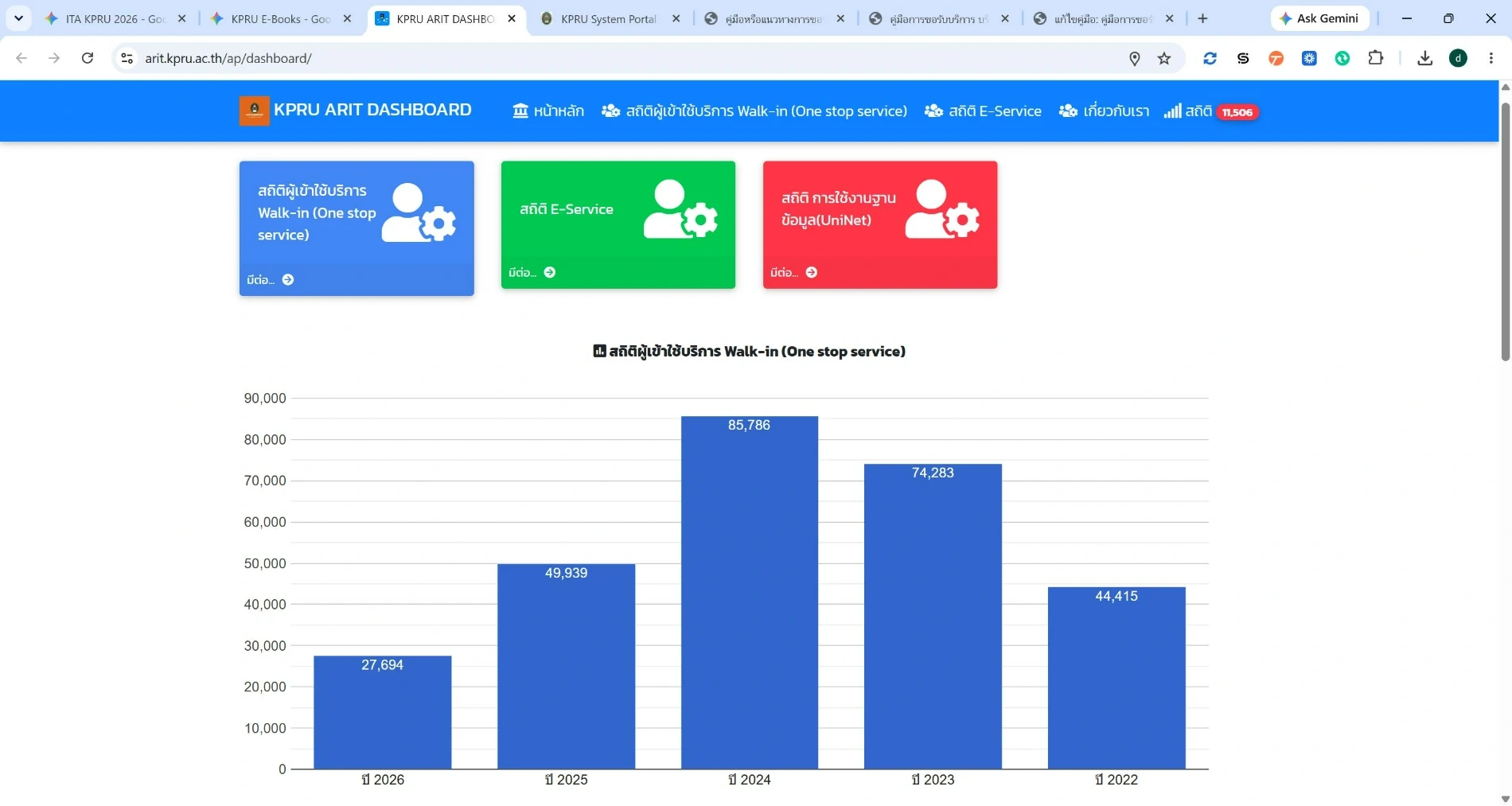Open หน้าหลัก in the navigation bar
The width and height of the screenshot is (1512, 806).
pyautogui.click(x=548, y=111)
